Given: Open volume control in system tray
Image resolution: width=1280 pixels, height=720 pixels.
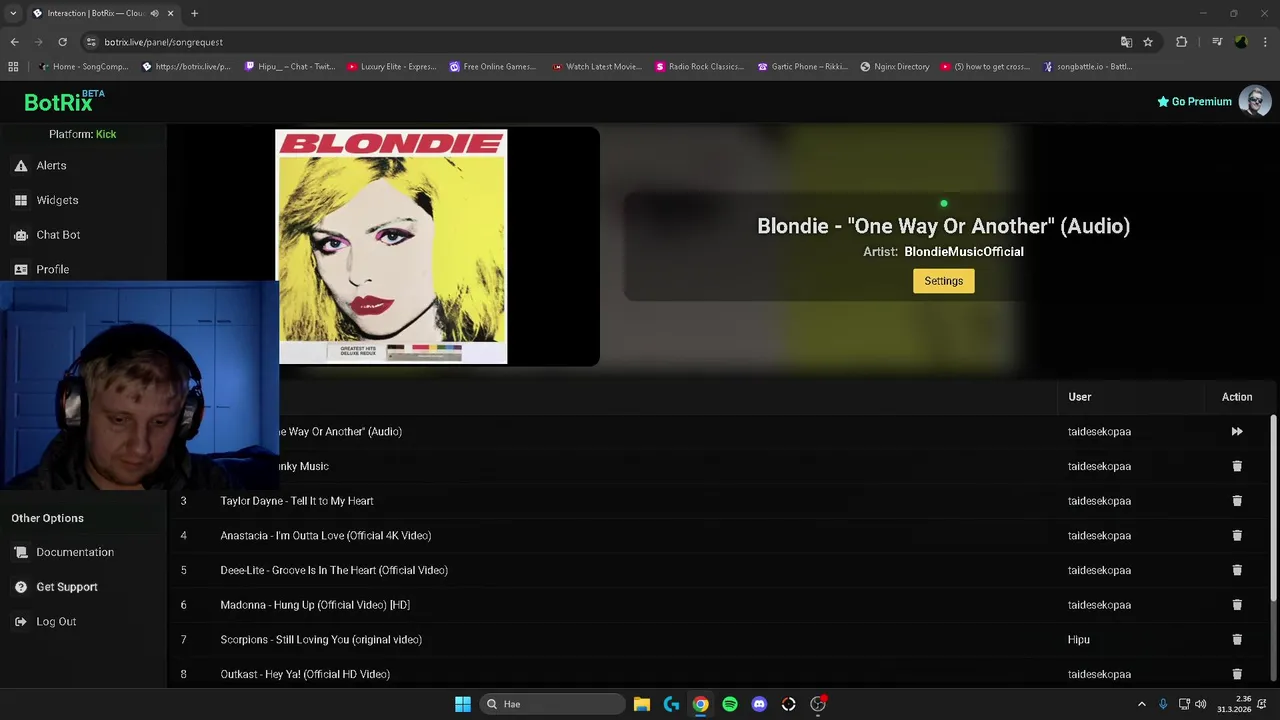Looking at the screenshot, I should pyautogui.click(x=1201, y=704).
